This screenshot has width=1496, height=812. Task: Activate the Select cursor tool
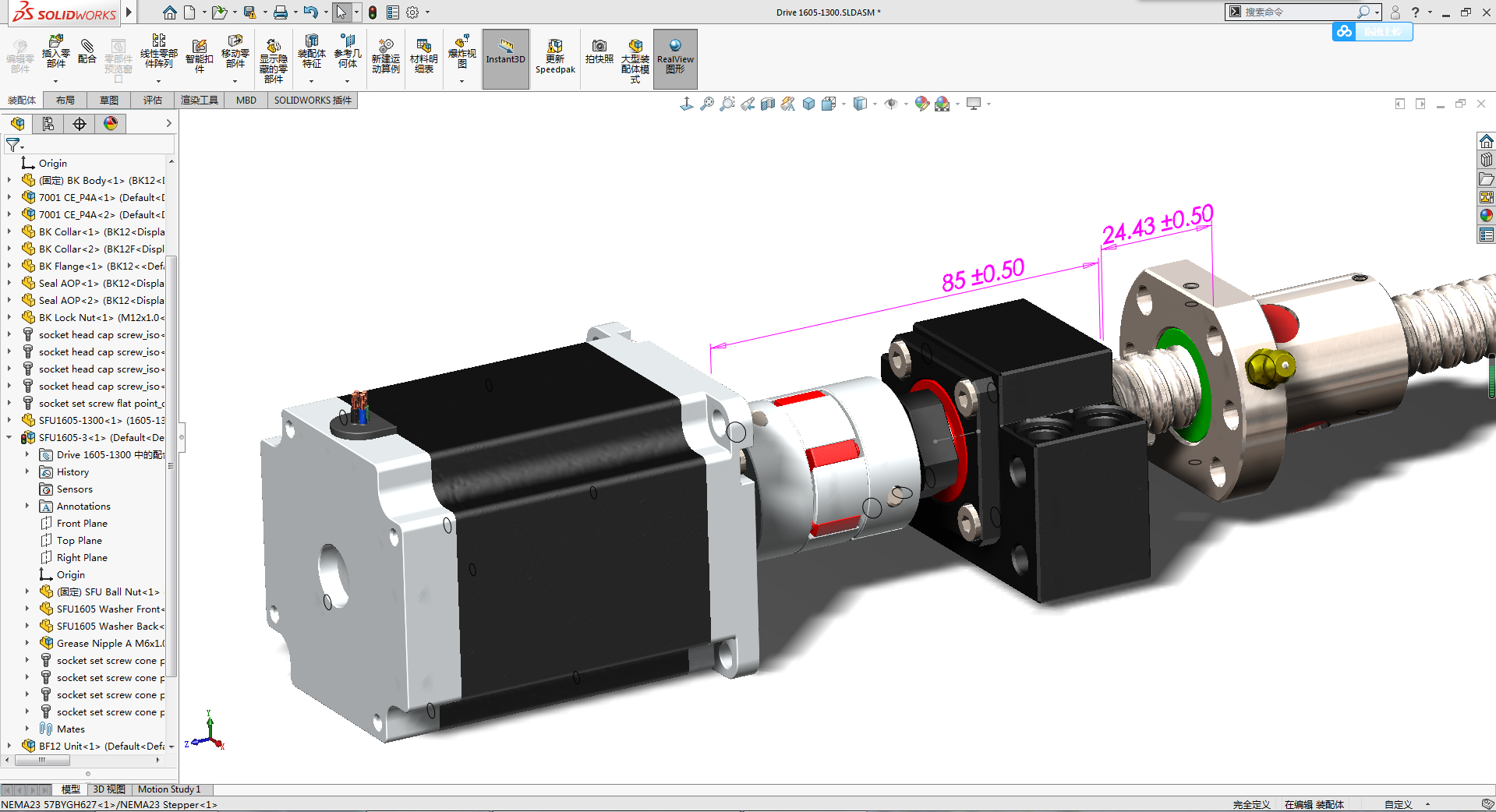click(x=341, y=12)
